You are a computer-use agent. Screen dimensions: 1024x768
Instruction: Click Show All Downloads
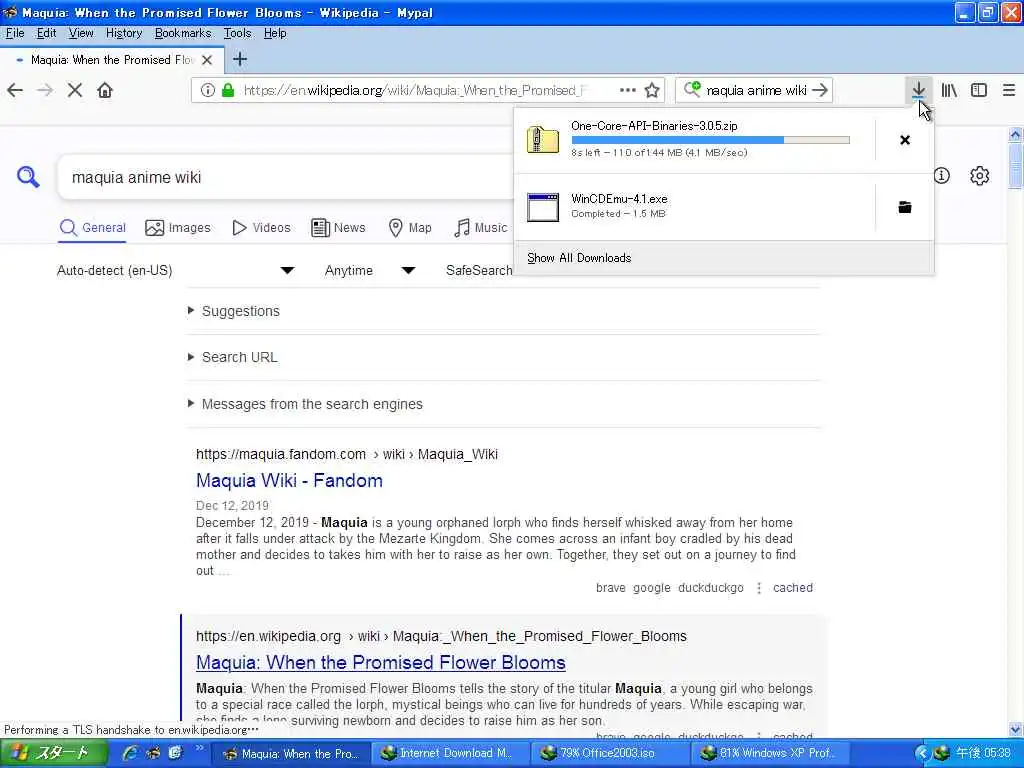click(579, 258)
